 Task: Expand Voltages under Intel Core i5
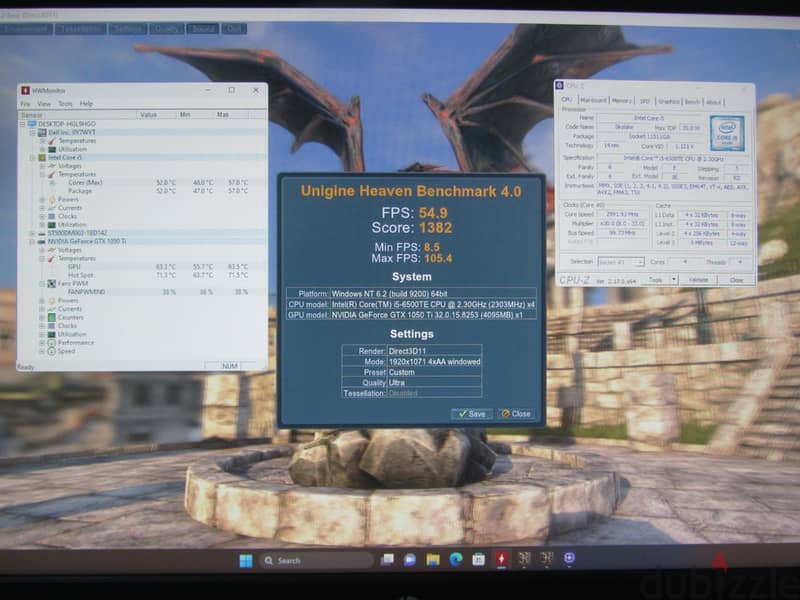[42, 166]
